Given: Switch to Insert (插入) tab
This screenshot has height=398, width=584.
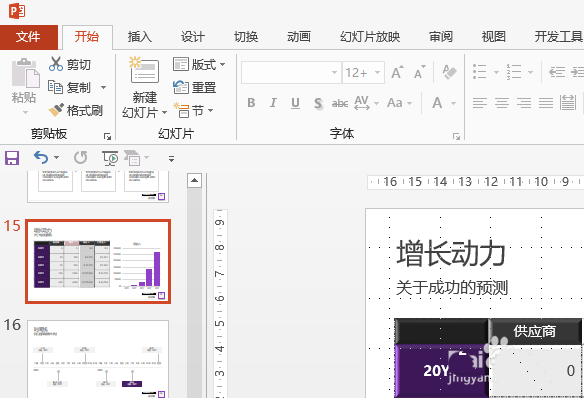Looking at the screenshot, I should (139, 37).
